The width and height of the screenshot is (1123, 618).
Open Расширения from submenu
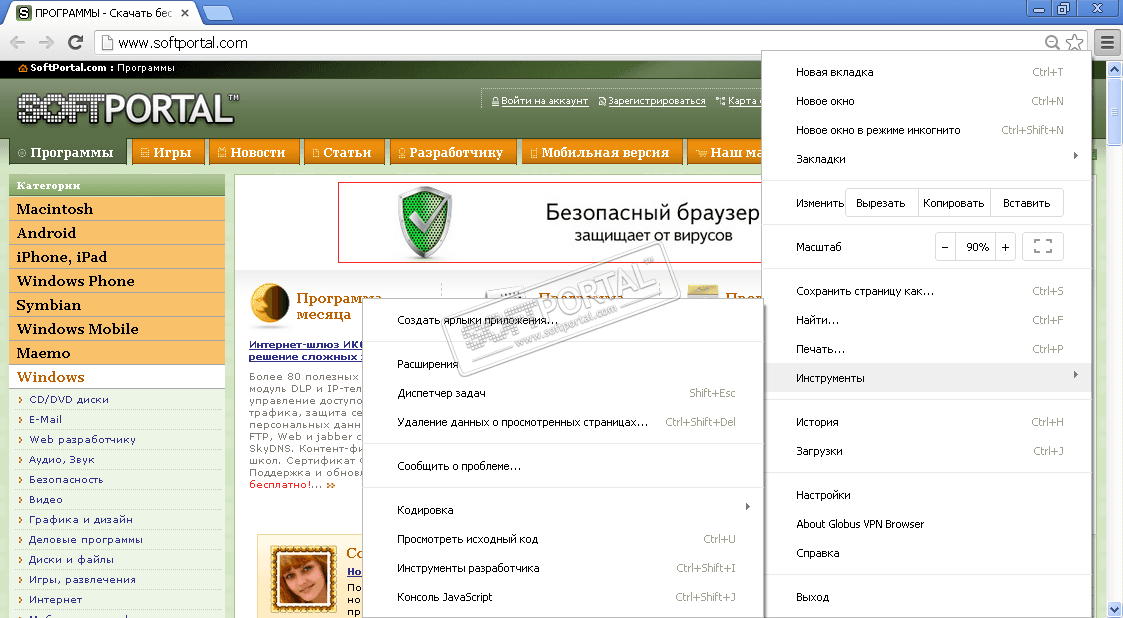(x=564, y=364)
